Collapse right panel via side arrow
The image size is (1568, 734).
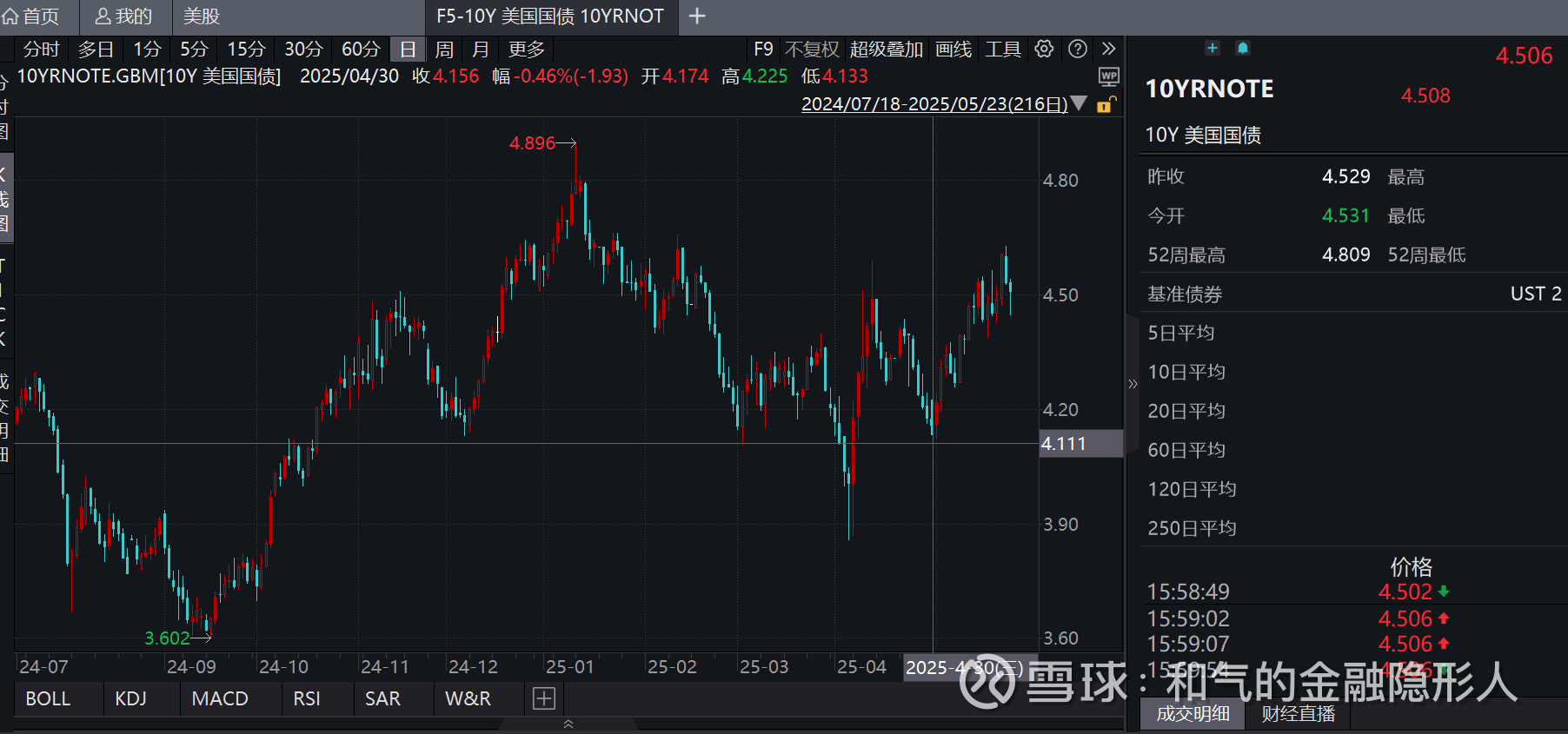[1132, 383]
